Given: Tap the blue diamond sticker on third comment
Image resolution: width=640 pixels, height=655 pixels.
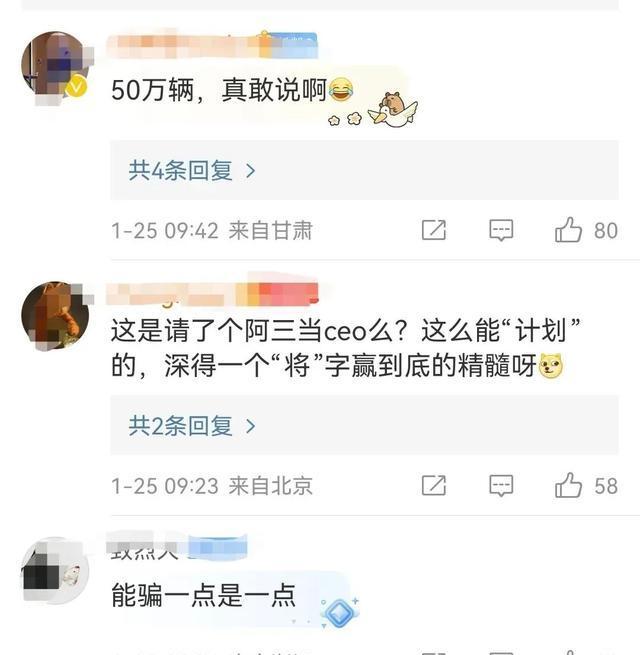Looking at the screenshot, I should (340, 613).
